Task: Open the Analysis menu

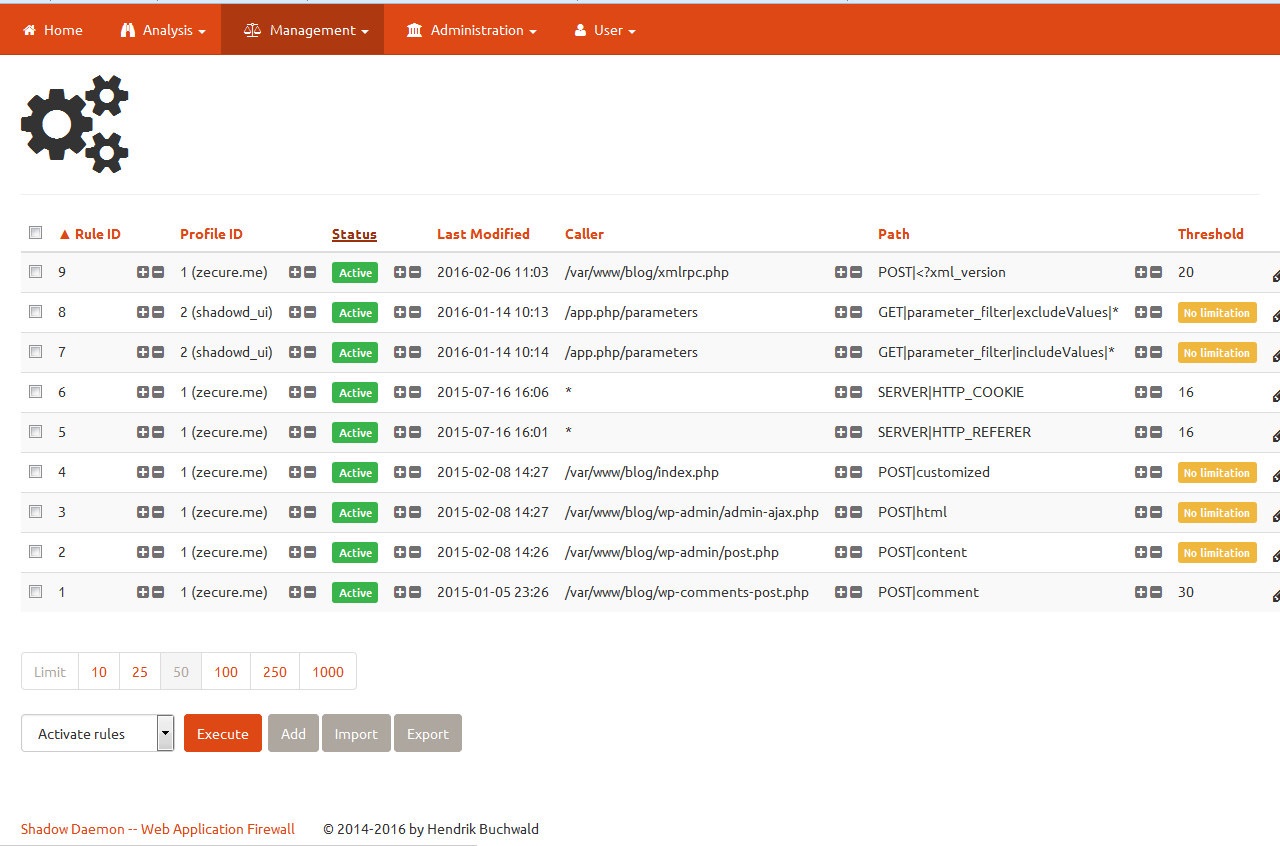Action: click(163, 30)
